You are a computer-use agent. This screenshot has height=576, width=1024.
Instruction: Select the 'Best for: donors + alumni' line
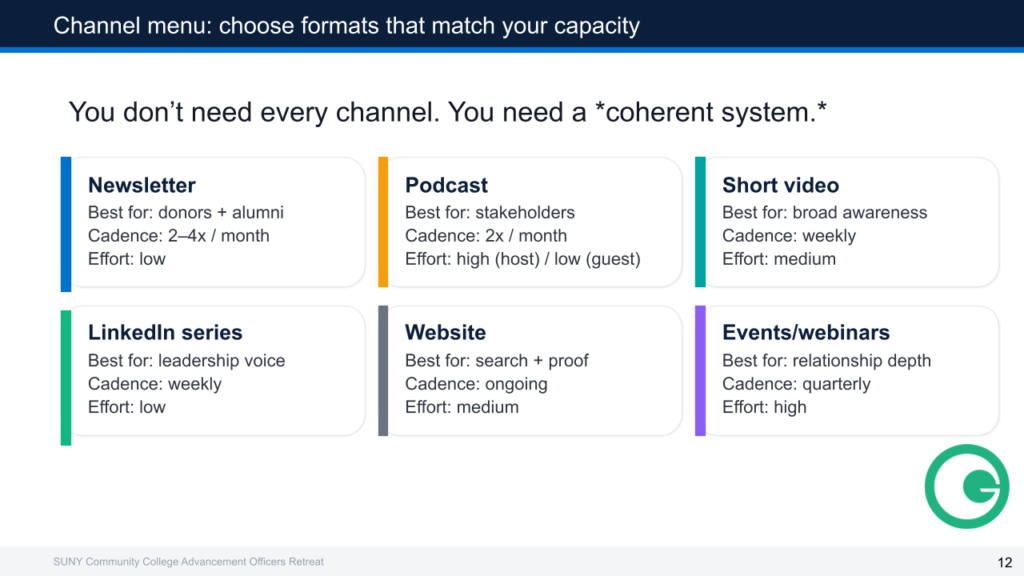click(x=186, y=212)
